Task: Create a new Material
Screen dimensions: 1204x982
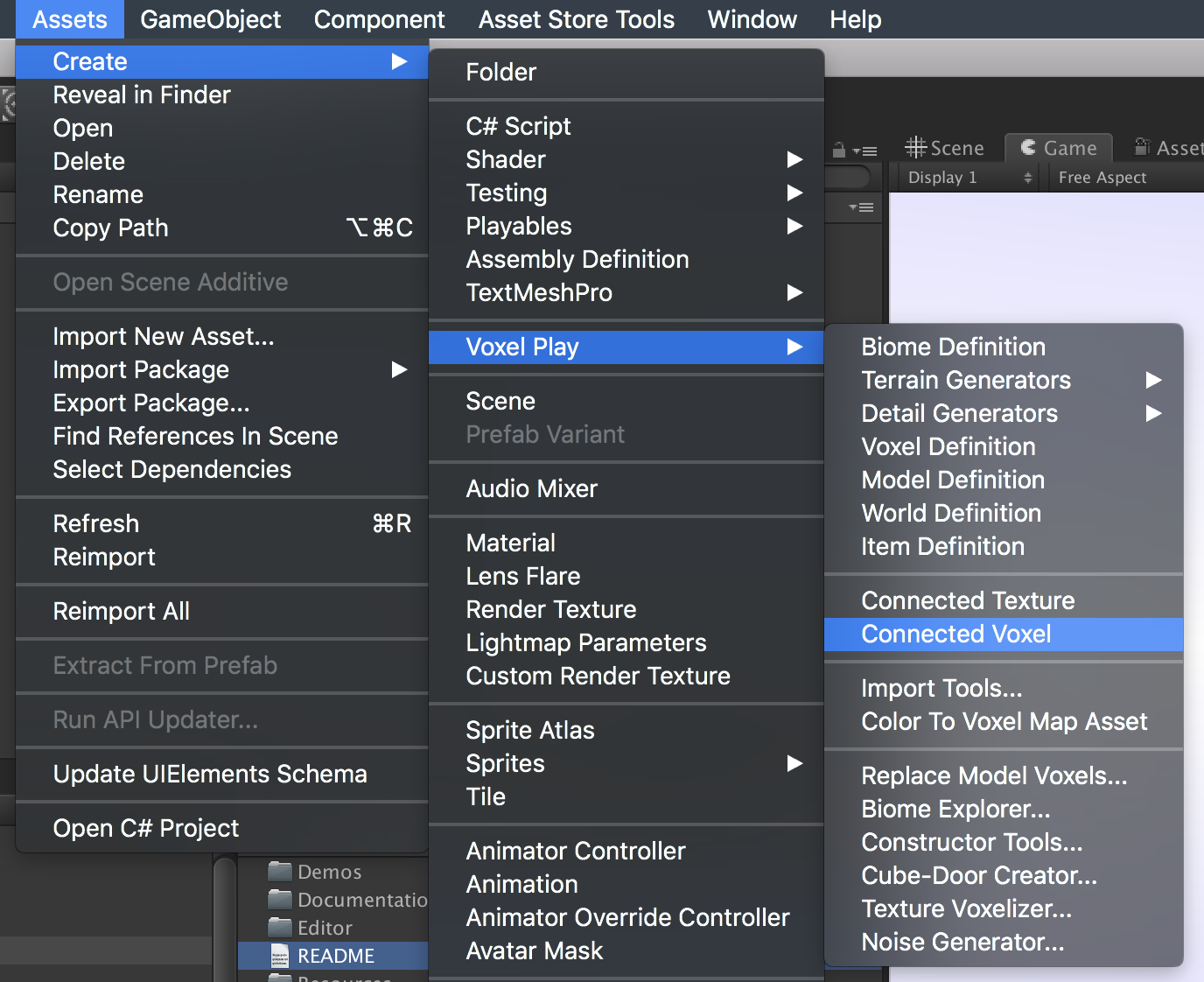Action: [626, 543]
